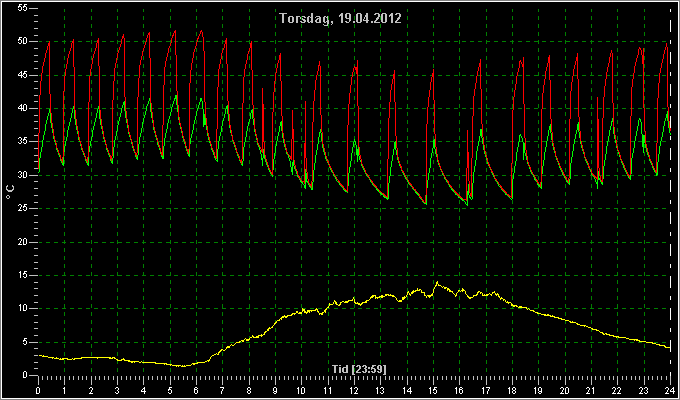This screenshot has height=400, width=680.
Task: Click the 10 value on temperature axis
Action: coord(23,309)
